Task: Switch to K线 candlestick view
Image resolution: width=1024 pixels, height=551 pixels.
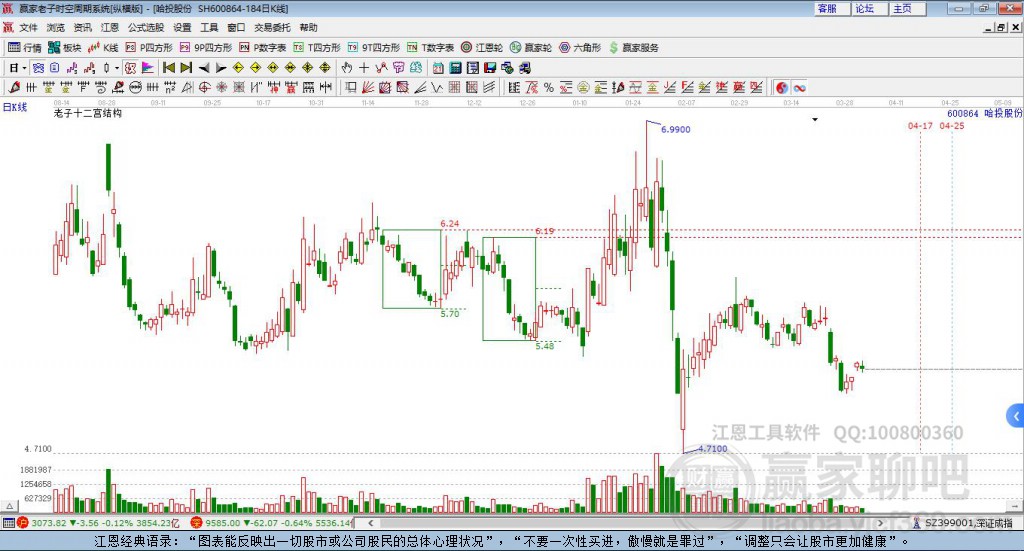Action: click(x=103, y=48)
